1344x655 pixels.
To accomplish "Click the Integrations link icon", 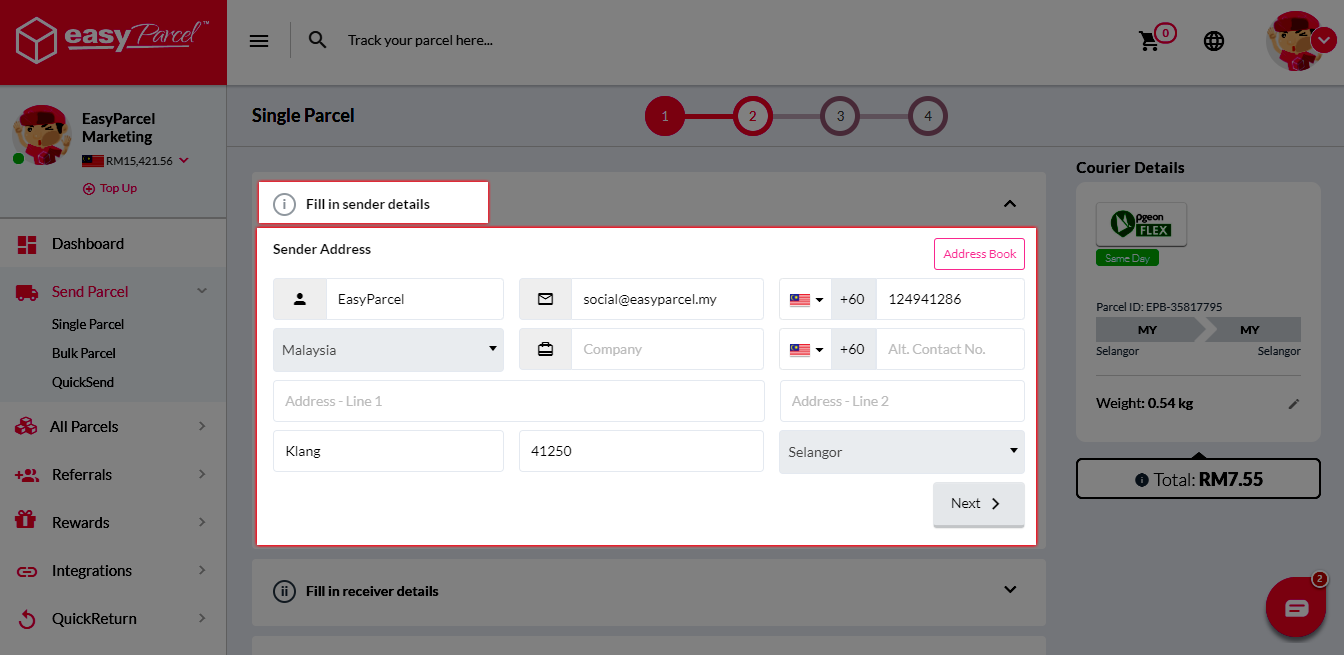I will (27, 571).
